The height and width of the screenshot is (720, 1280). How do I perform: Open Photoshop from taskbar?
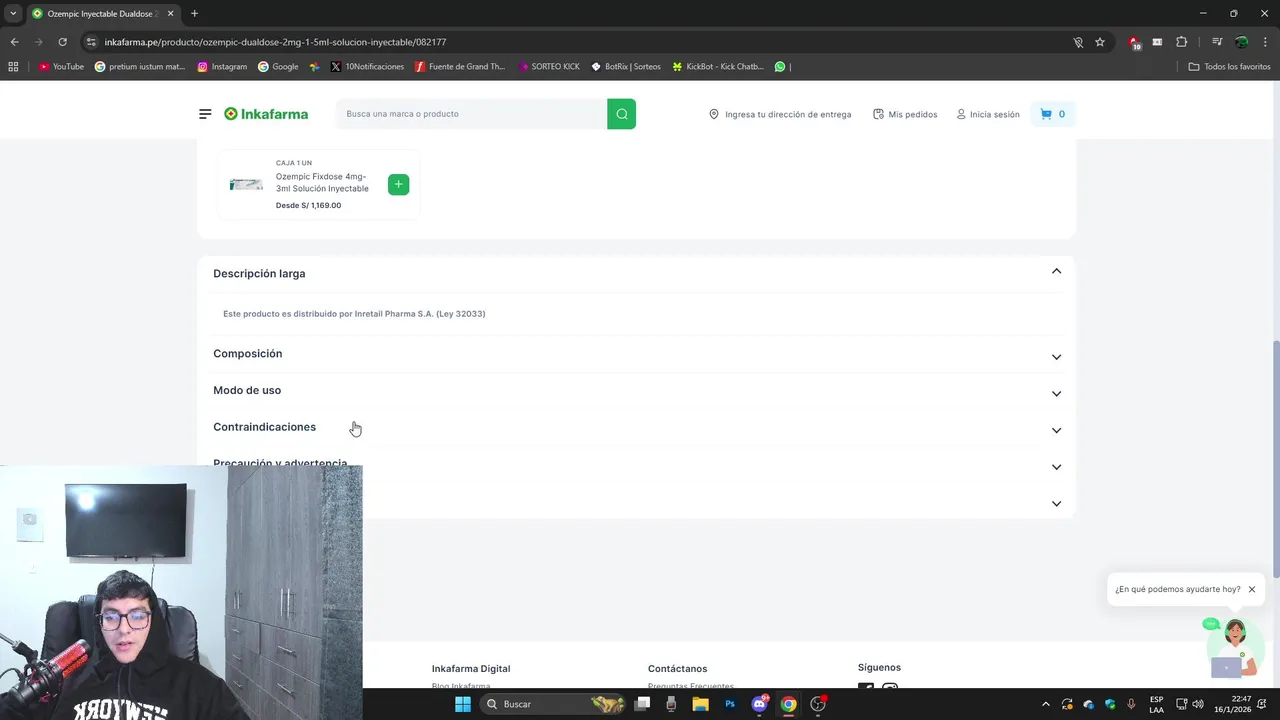pos(730,704)
